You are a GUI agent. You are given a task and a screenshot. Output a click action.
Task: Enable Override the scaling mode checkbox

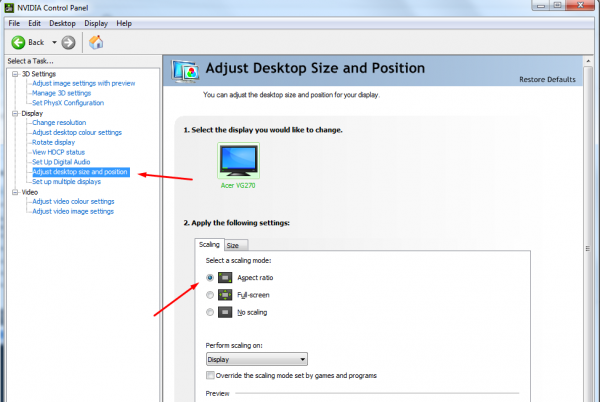[x=209, y=375]
